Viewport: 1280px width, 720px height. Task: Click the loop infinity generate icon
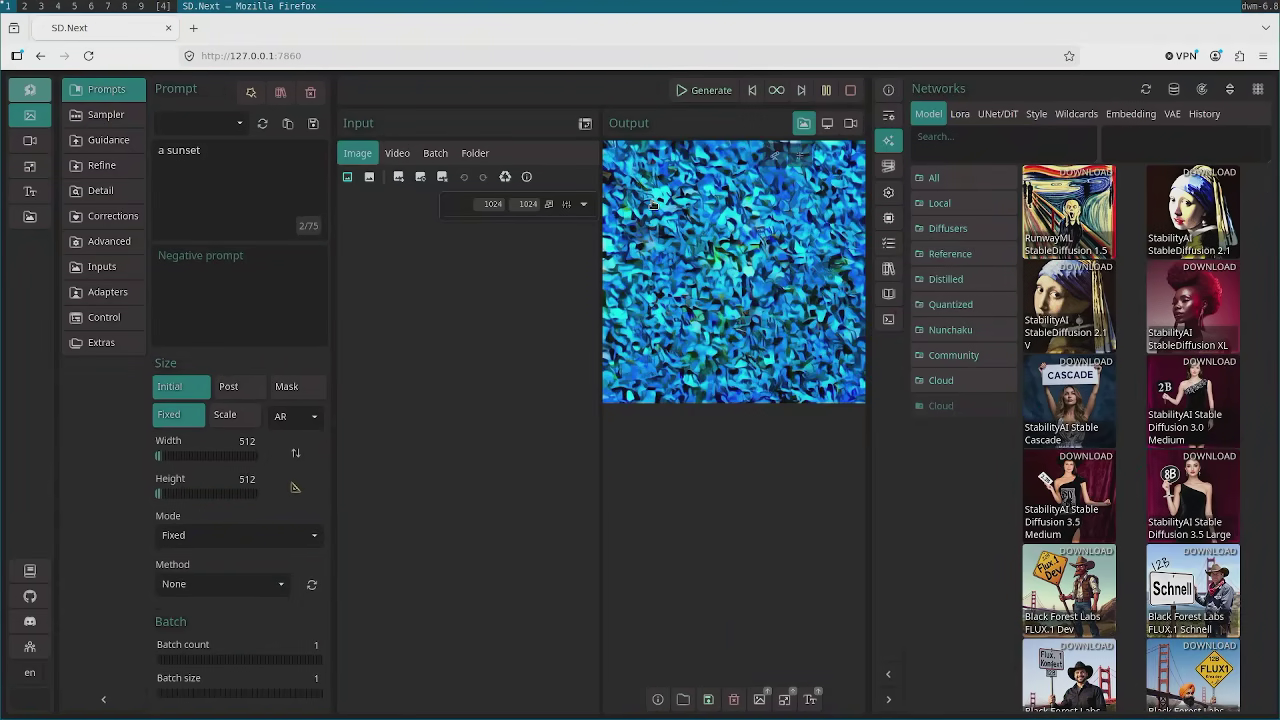pos(776,90)
